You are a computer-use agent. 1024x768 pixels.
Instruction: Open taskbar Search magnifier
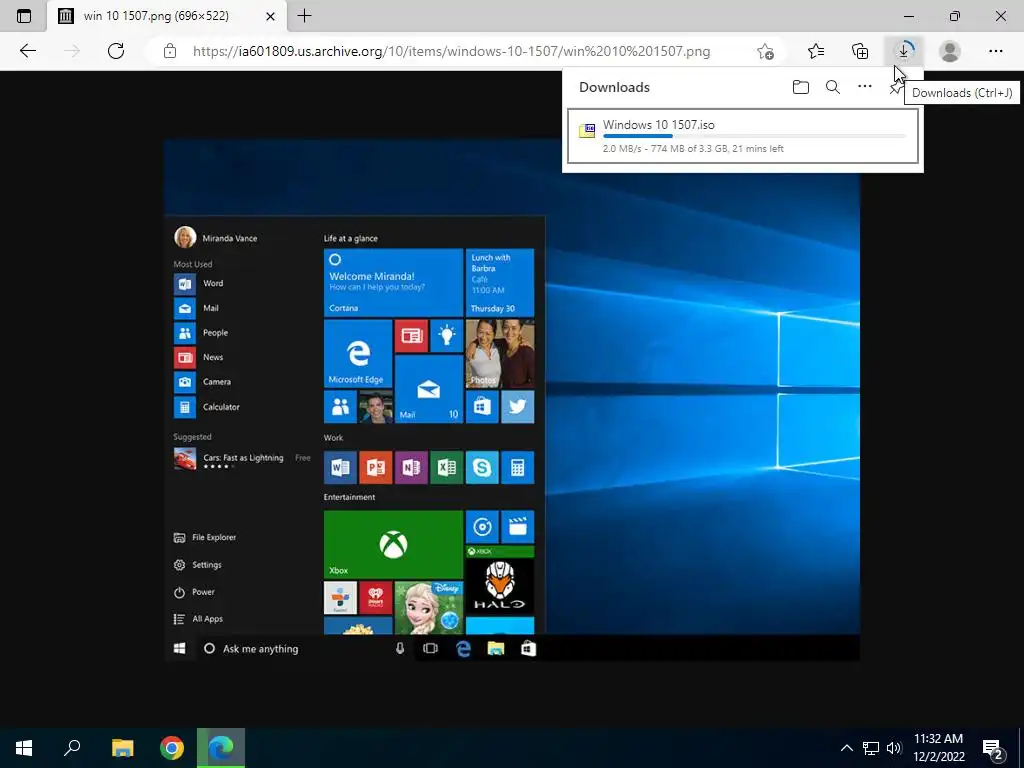72,748
